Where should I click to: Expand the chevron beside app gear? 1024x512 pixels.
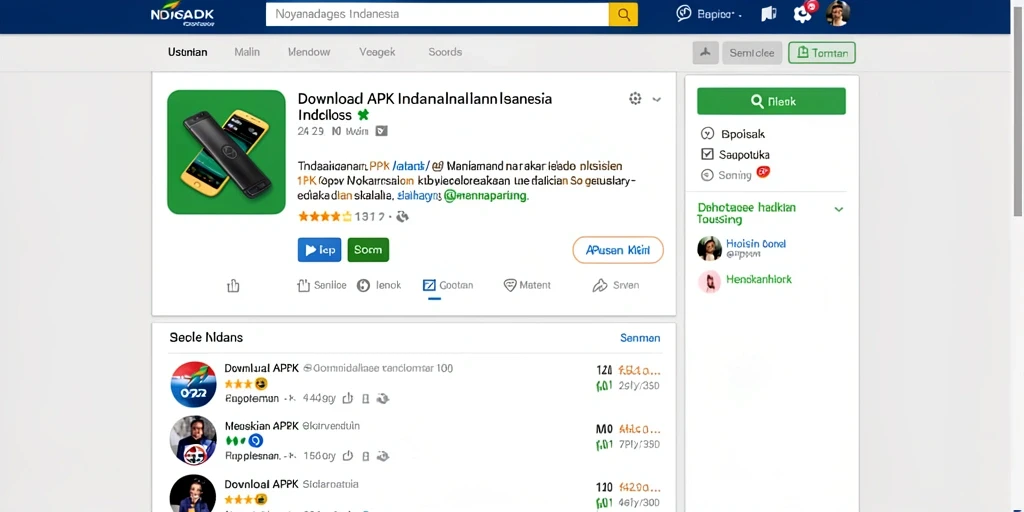(x=656, y=99)
